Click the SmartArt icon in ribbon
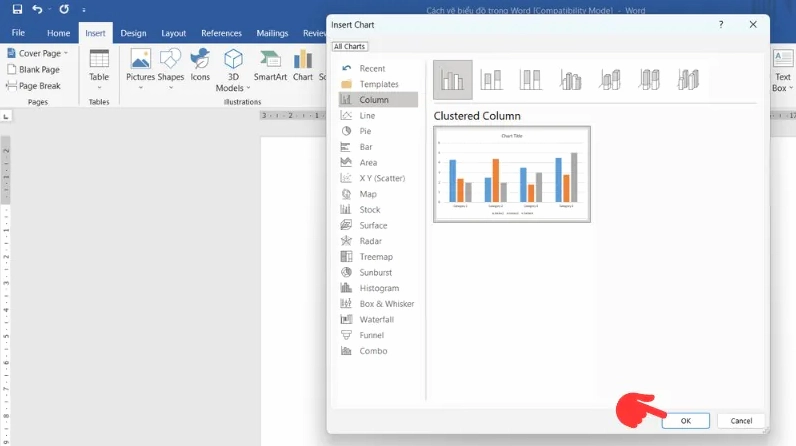The width and height of the screenshot is (796, 446). click(270, 65)
